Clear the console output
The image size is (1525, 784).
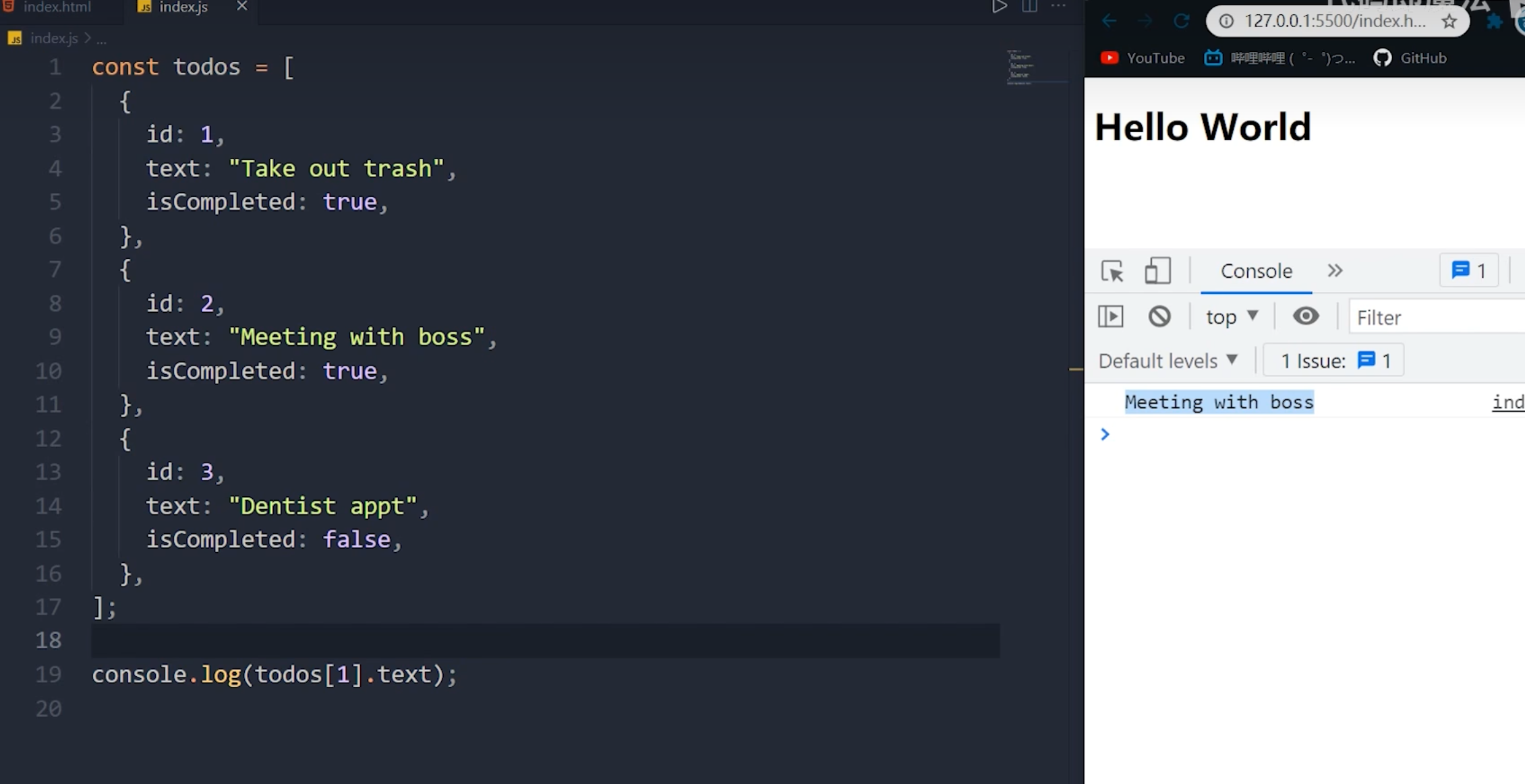click(1159, 316)
